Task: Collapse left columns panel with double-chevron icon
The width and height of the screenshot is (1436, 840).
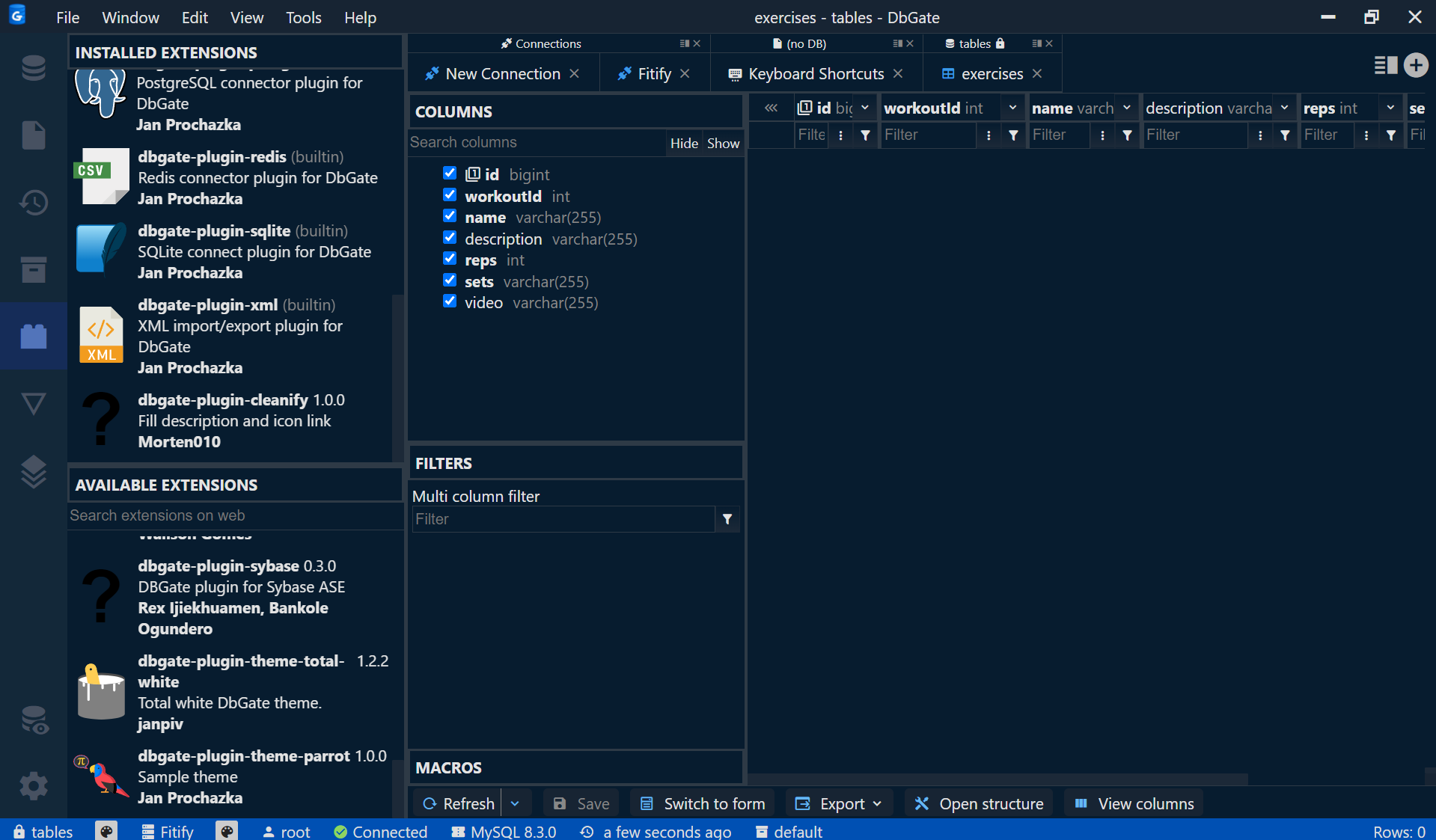Action: tap(771, 108)
